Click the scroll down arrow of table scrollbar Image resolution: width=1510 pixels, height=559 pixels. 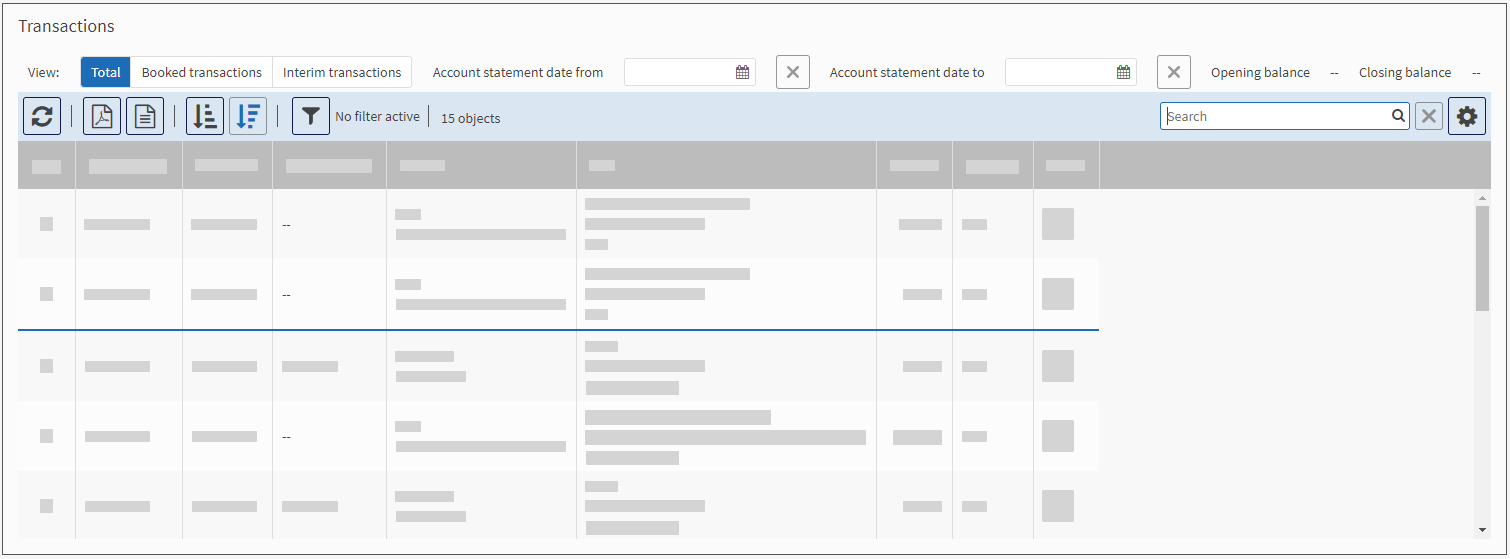tap(1482, 529)
